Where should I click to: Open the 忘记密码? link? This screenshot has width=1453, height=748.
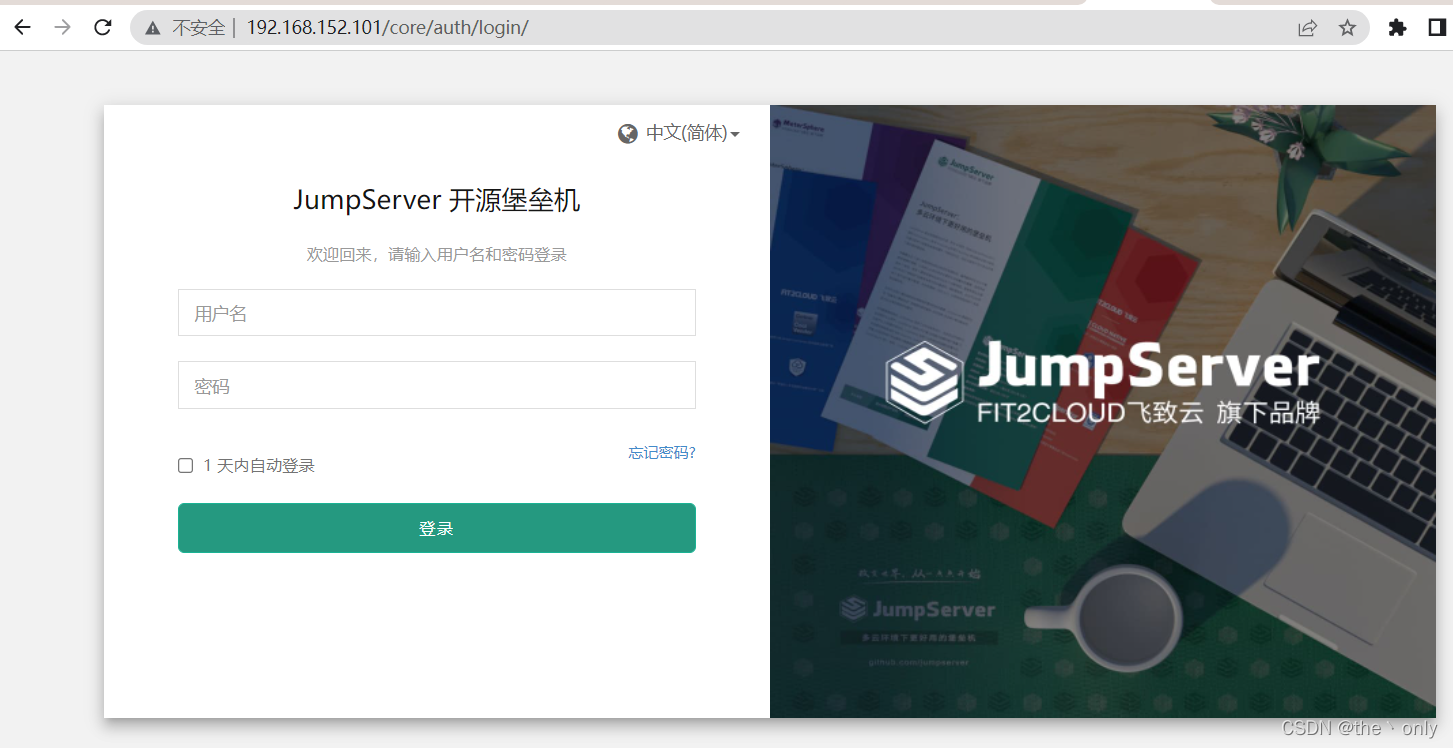point(662,453)
